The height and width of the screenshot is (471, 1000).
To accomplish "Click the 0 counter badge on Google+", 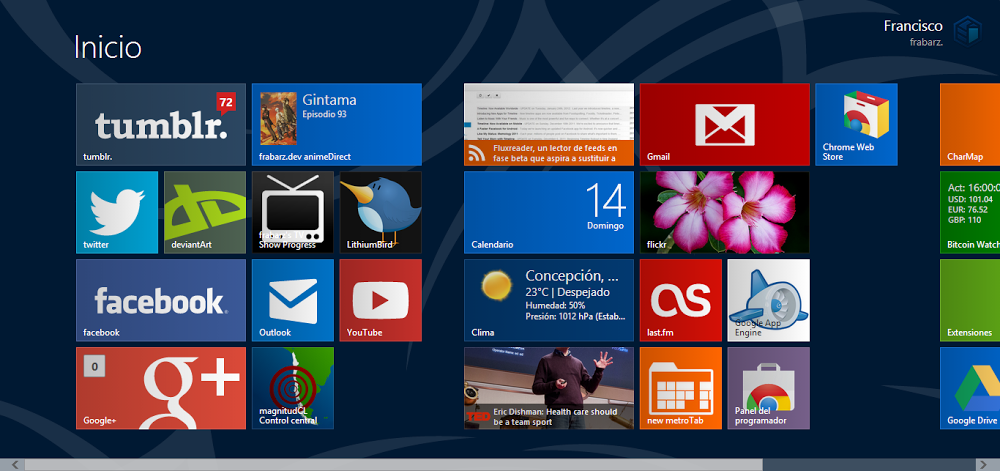I will coord(94,366).
